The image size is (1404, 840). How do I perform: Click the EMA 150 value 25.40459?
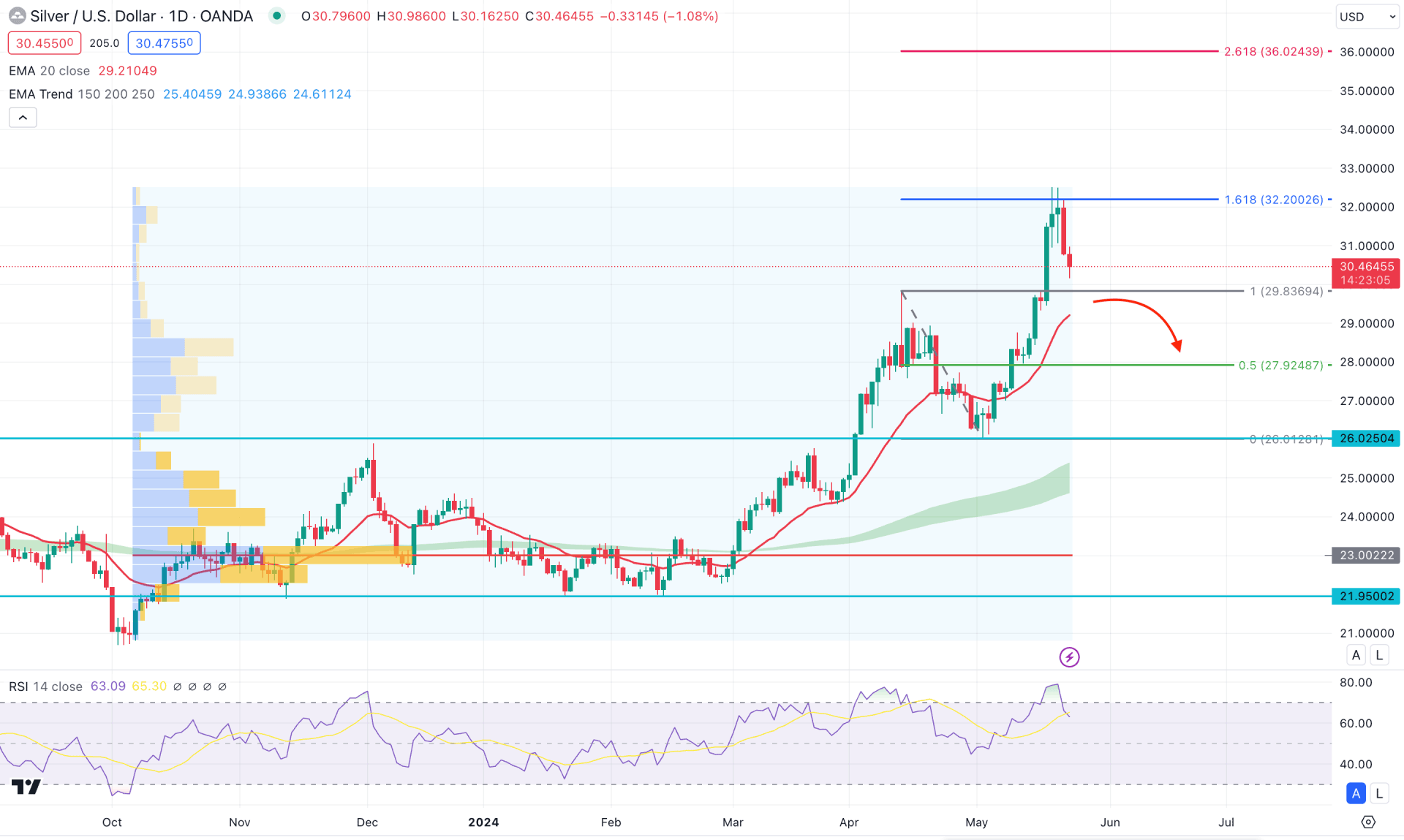(x=192, y=94)
